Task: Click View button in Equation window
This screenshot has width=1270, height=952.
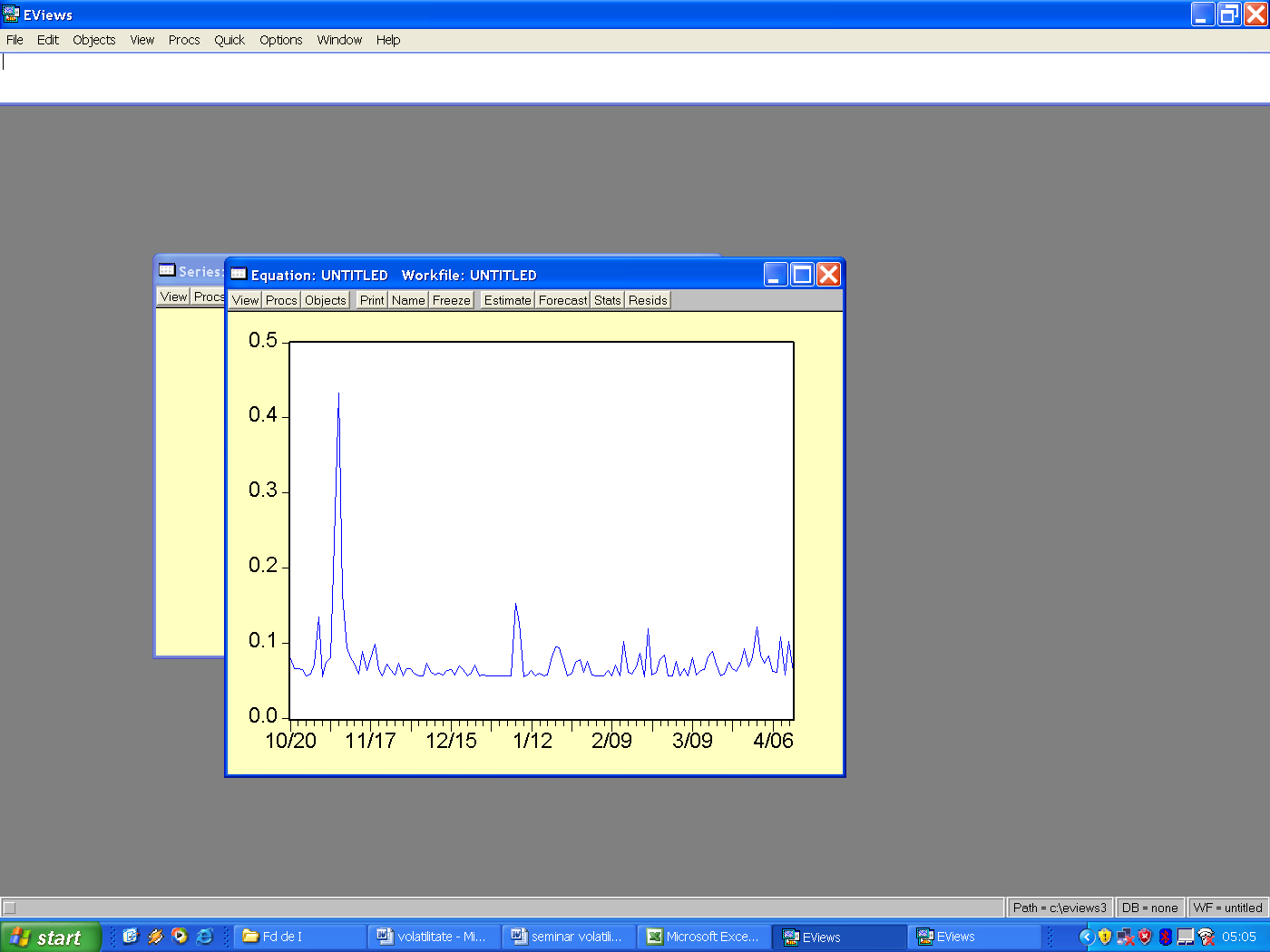Action: click(245, 300)
